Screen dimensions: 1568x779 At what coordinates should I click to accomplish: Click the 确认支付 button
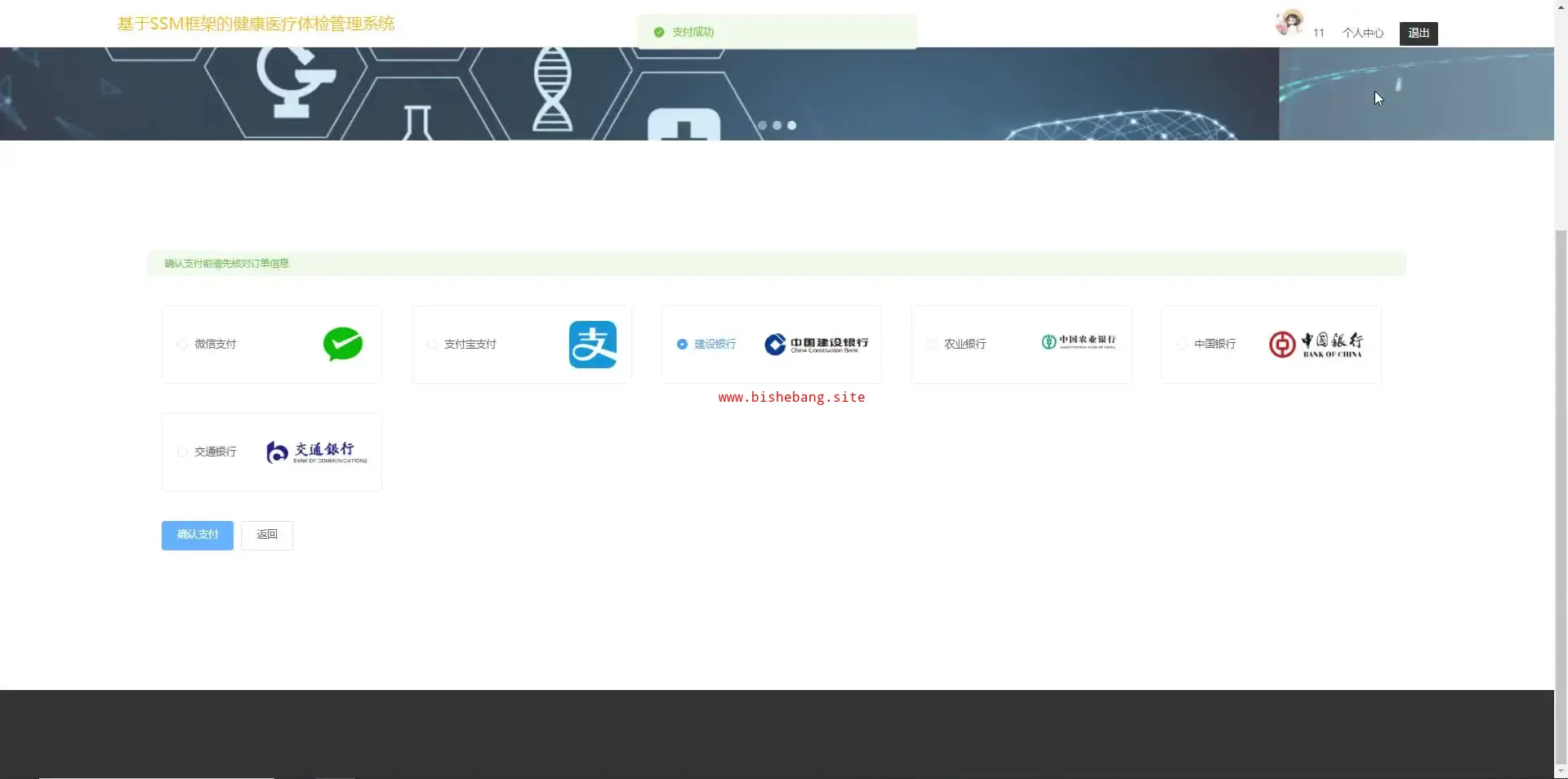click(x=198, y=536)
